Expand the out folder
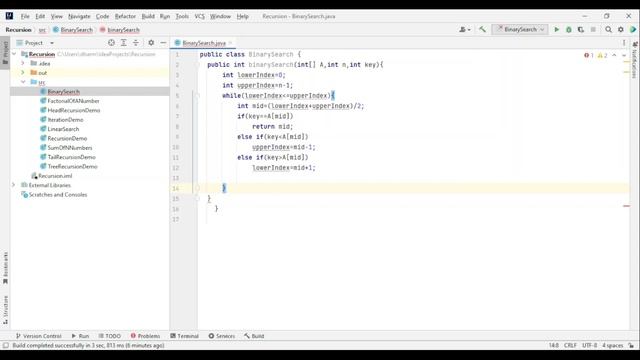Image resolution: width=640 pixels, height=360 pixels. (x=23, y=73)
